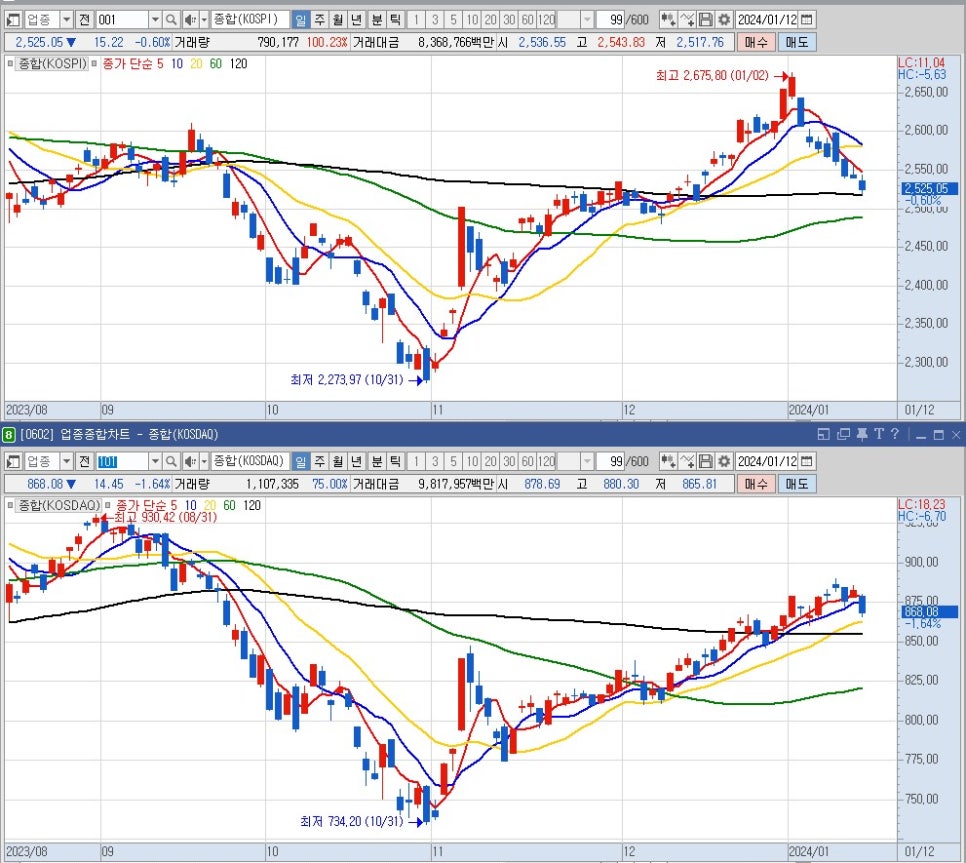The image size is (966, 863).
Task: Click the small square marker before 종합(KOSDAQ) legend
Action: coord(10,505)
